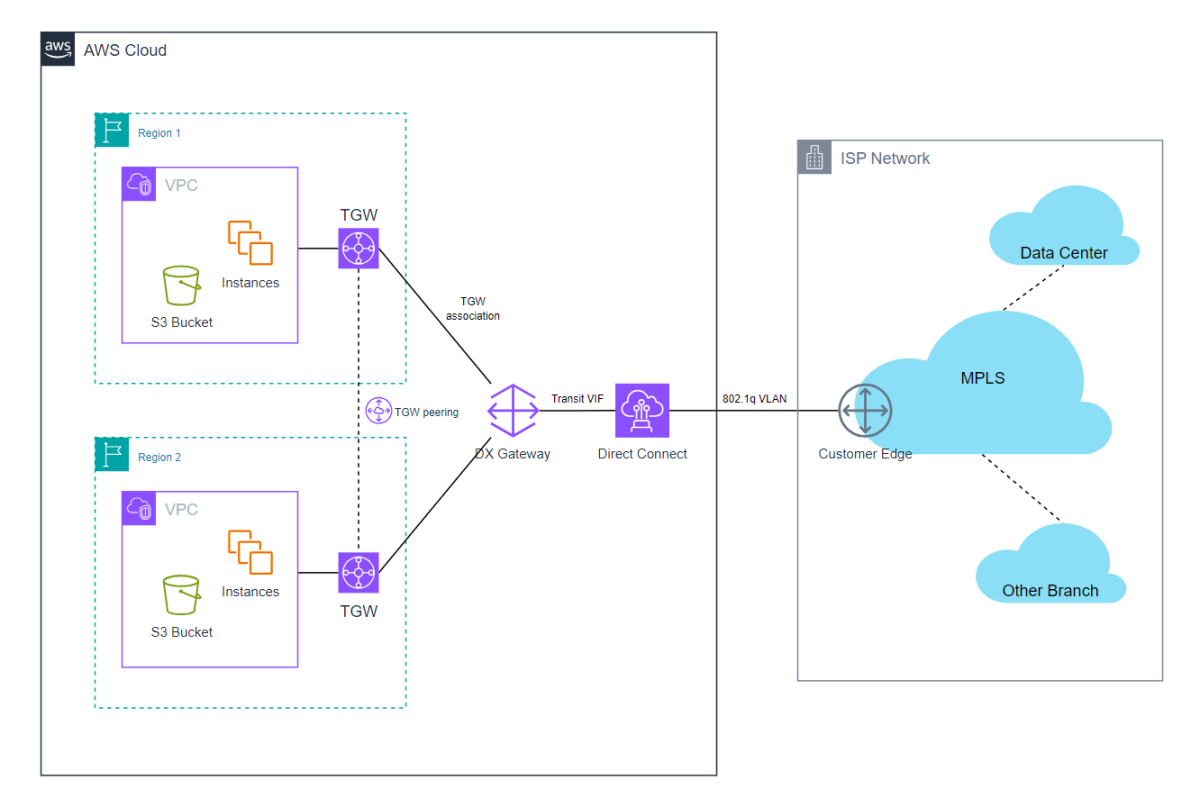This screenshot has height=807, width=1200.
Task: Click the 802.1q VLAN link label
Action: pyautogui.click(x=755, y=398)
